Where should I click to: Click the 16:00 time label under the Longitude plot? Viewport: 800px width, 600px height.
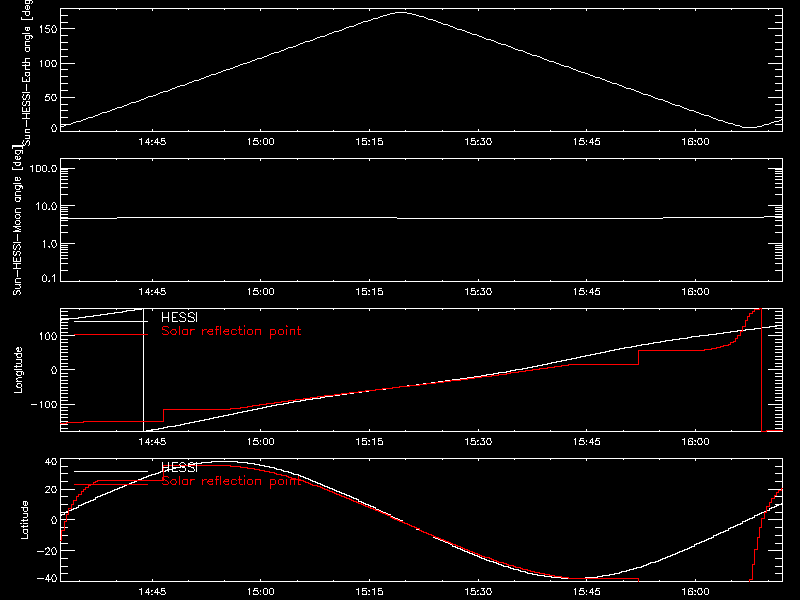click(695, 441)
